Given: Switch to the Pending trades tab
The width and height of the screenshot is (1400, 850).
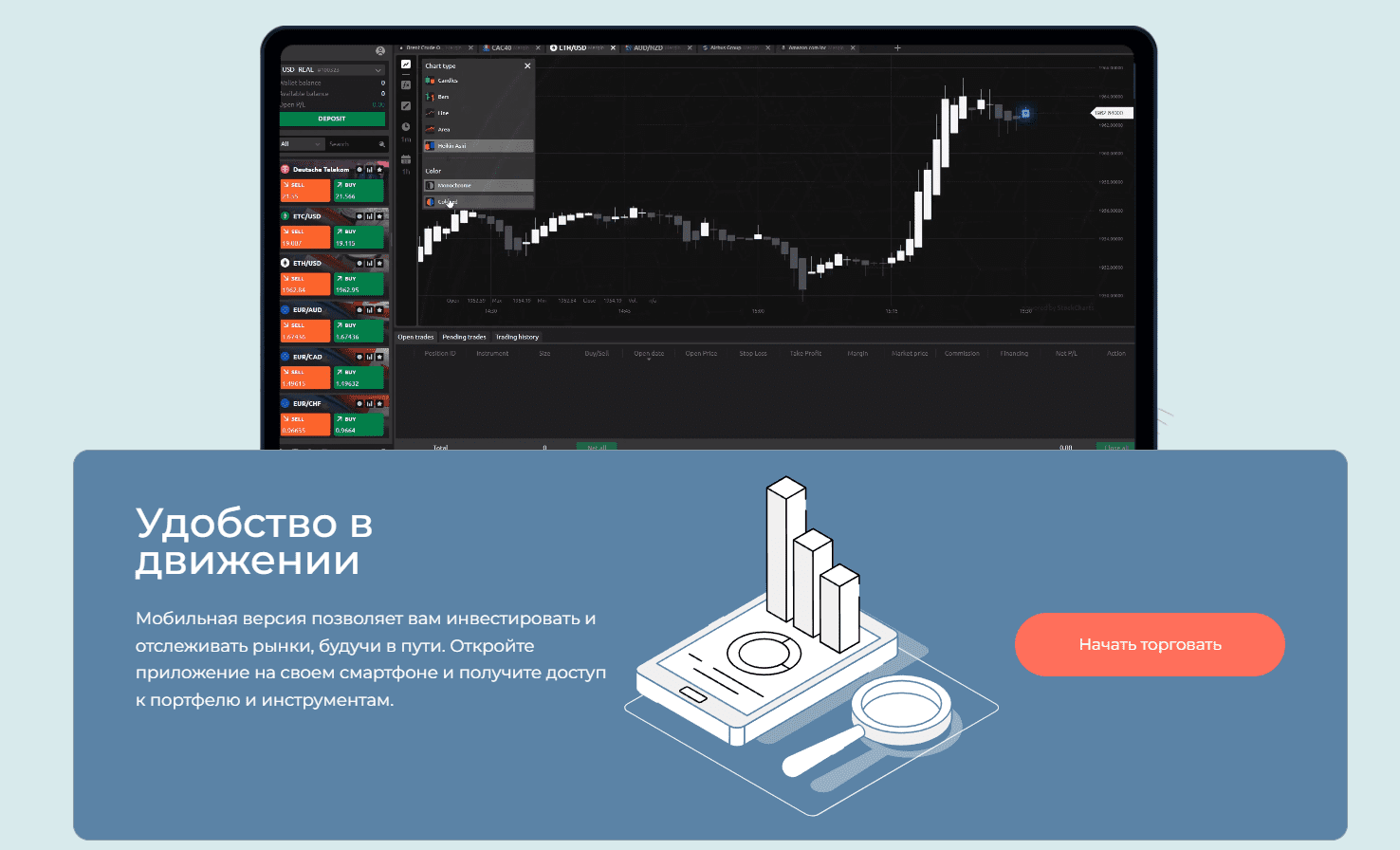Looking at the screenshot, I should (464, 337).
